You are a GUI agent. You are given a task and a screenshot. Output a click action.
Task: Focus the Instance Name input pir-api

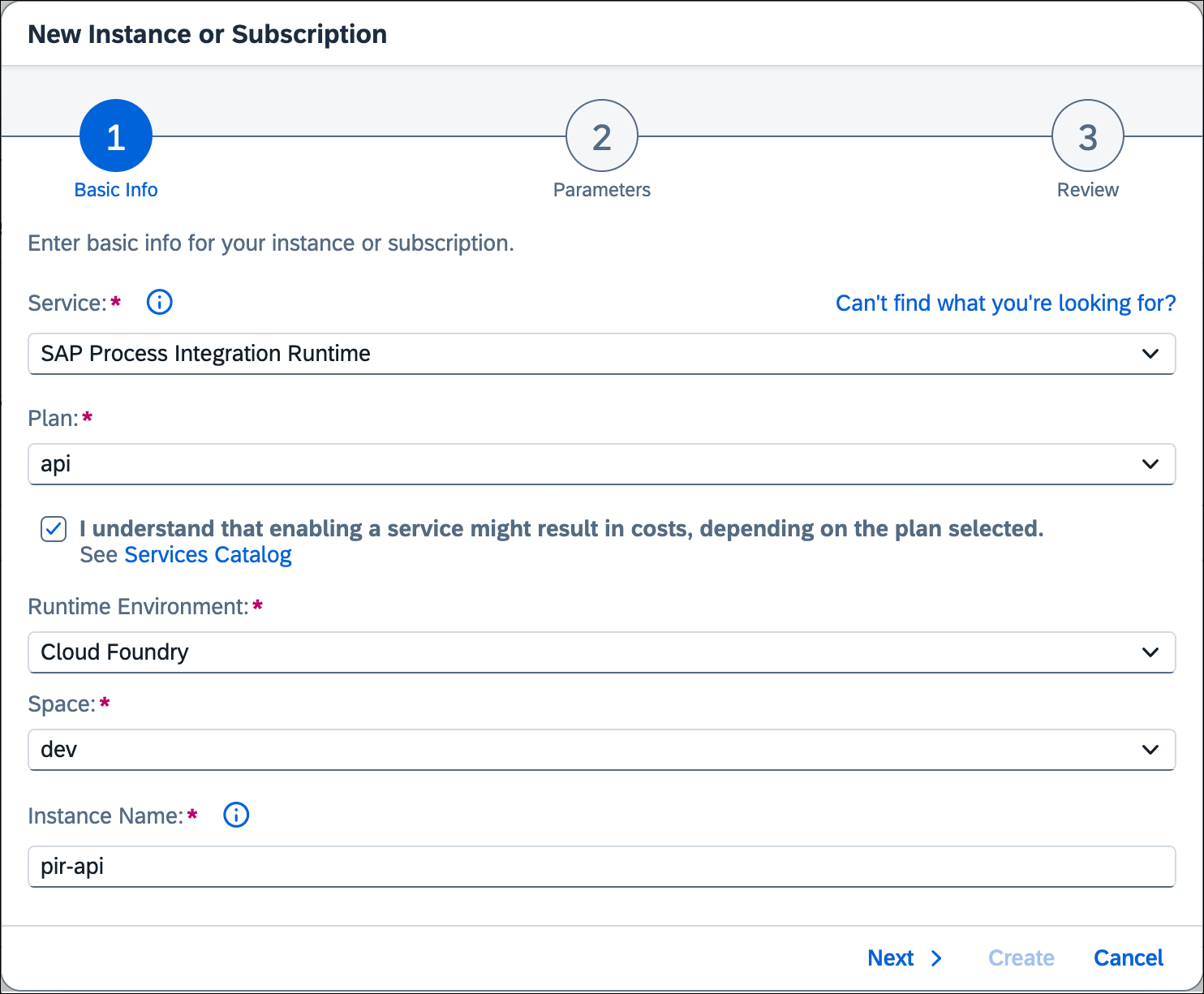(x=602, y=867)
